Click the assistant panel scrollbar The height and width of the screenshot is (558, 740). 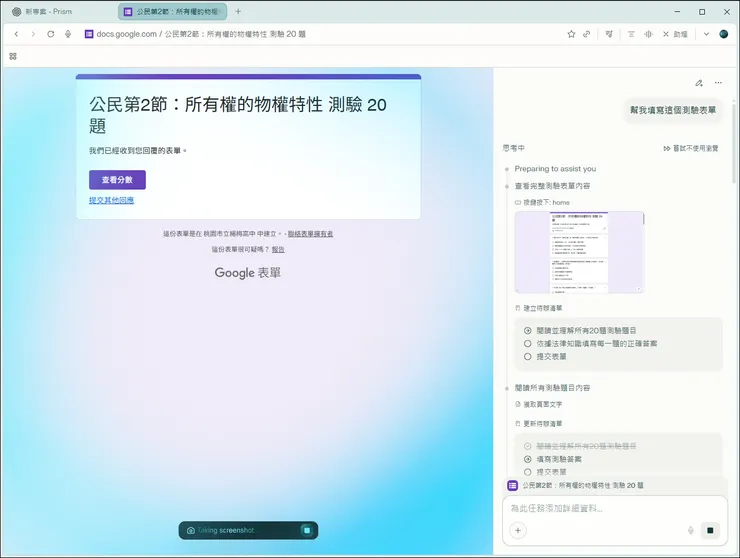tap(734, 144)
